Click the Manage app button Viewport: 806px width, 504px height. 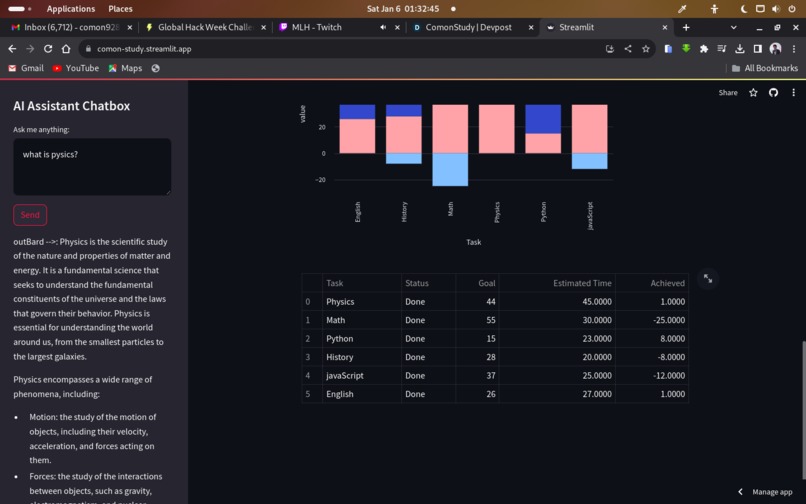(772, 492)
